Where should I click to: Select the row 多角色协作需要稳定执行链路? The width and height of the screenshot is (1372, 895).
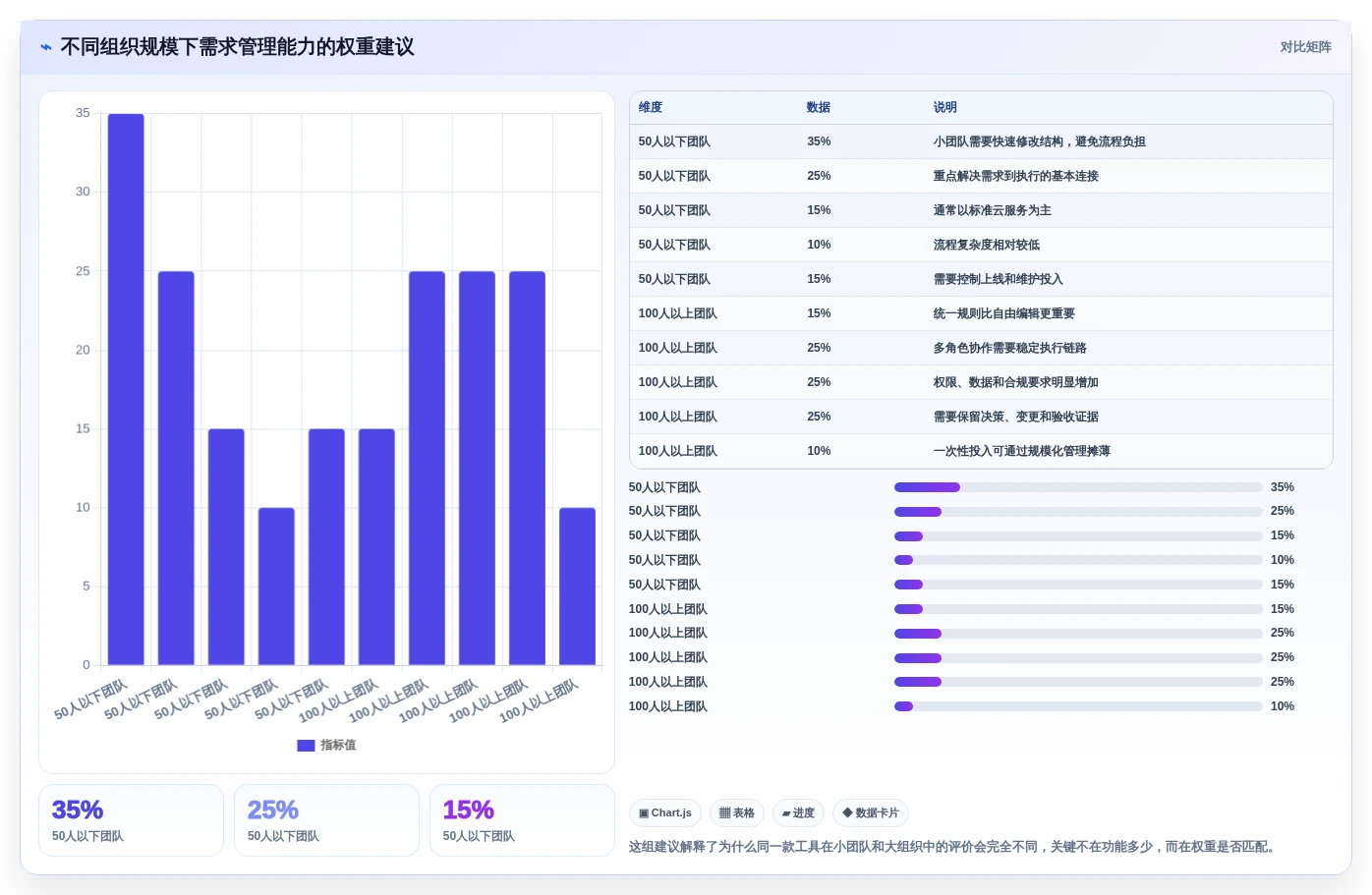pos(981,348)
